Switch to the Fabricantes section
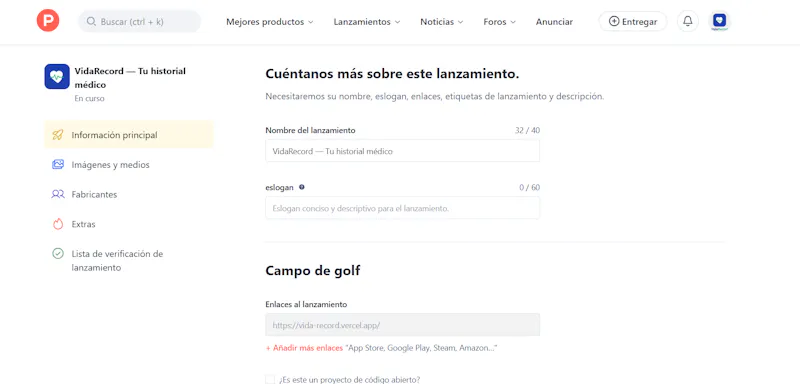This screenshot has height=384, width=800. [x=129, y=194]
